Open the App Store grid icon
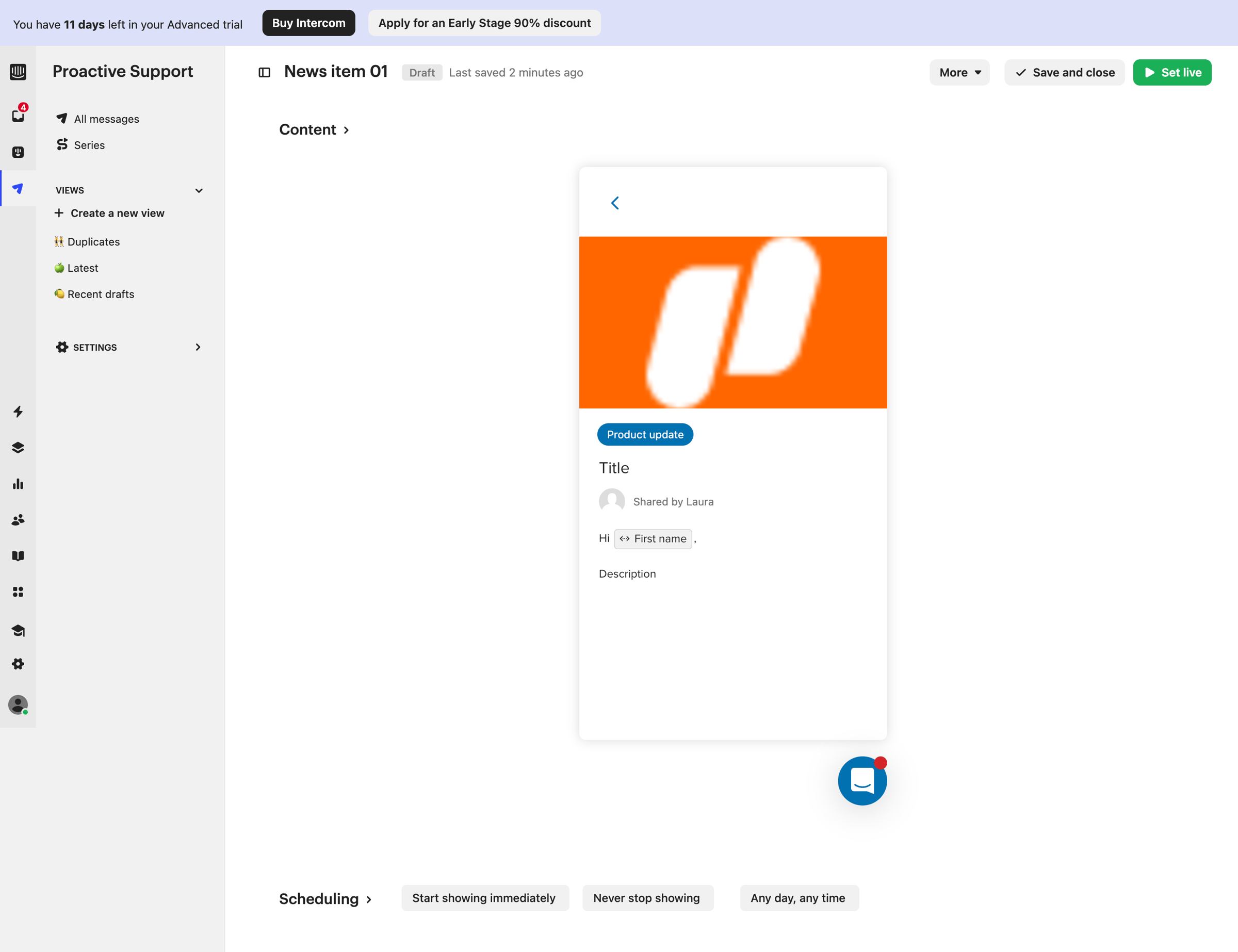Viewport: 1238px width, 952px height. pos(18,592)
